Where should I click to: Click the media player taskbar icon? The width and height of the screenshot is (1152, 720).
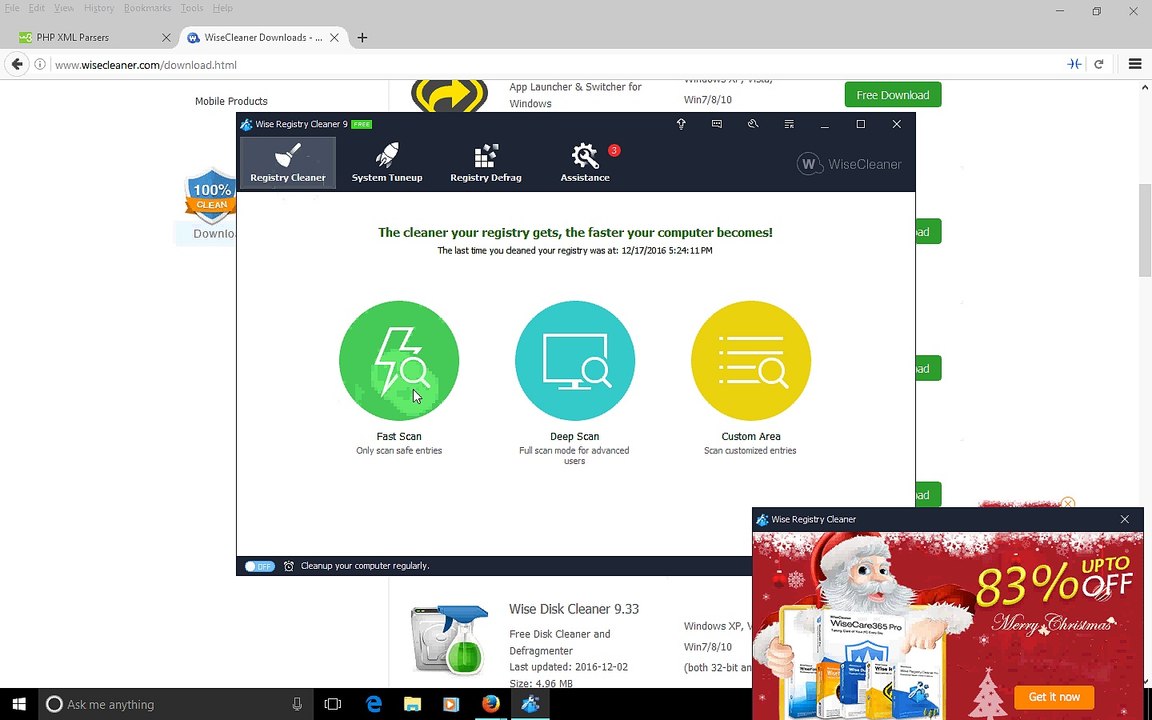click(451, 705)
